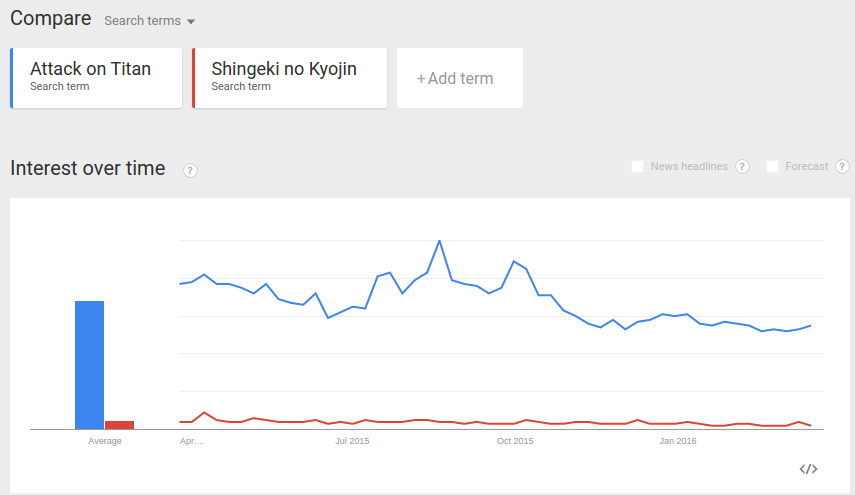Enable the News headlines checkbox
The image size is (855, 495).
[637, 166]
